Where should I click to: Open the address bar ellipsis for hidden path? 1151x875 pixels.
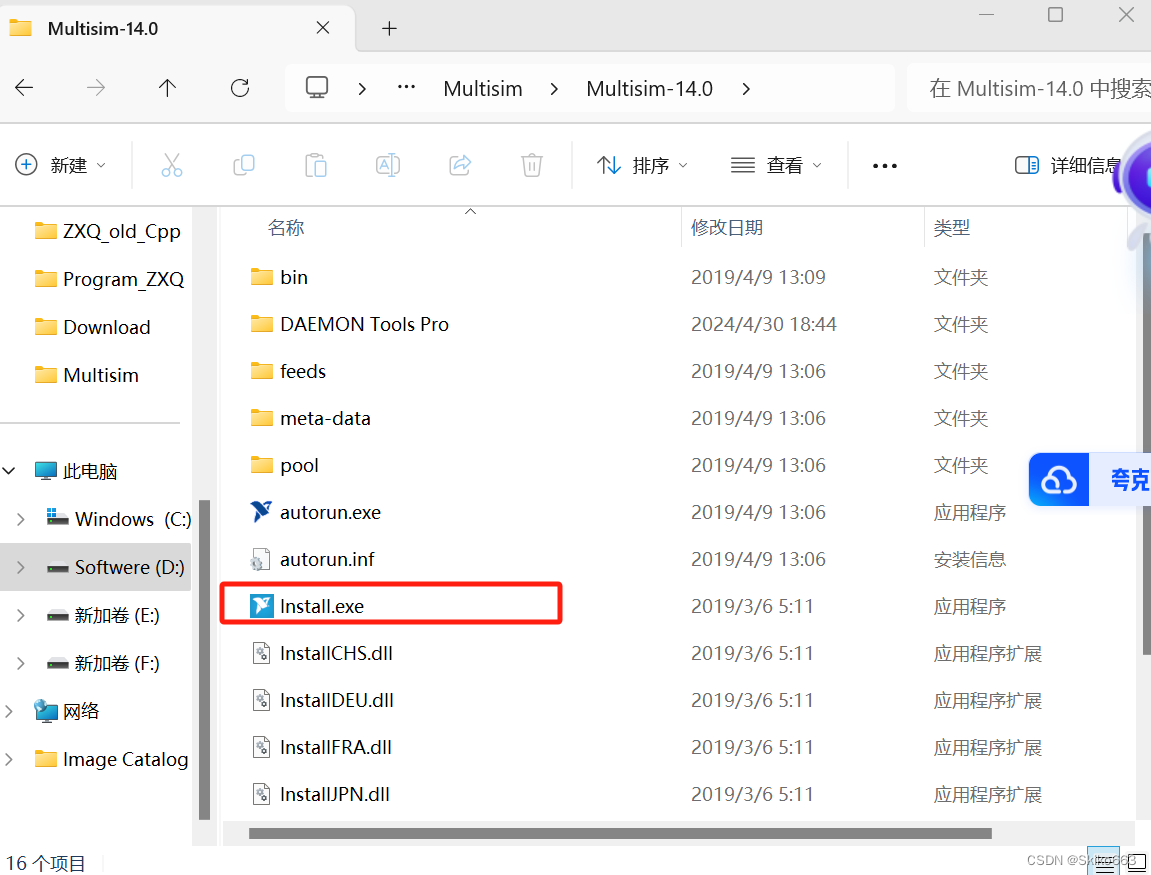click(x=407, y=87)
